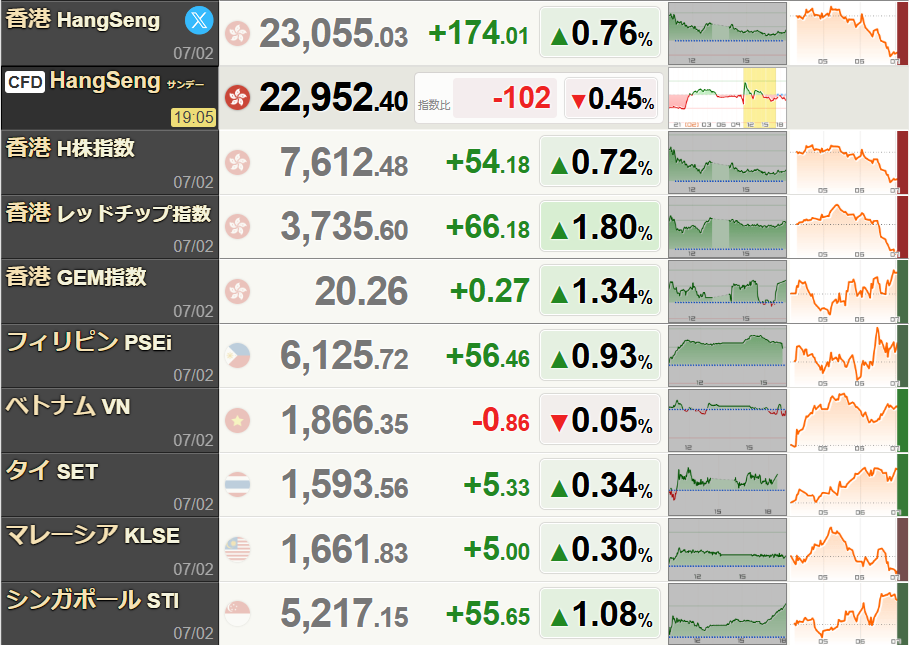Viewport: 909px width, 645px height.
Task: Click the -0.86 change value
Action: [x=501, y=420]
